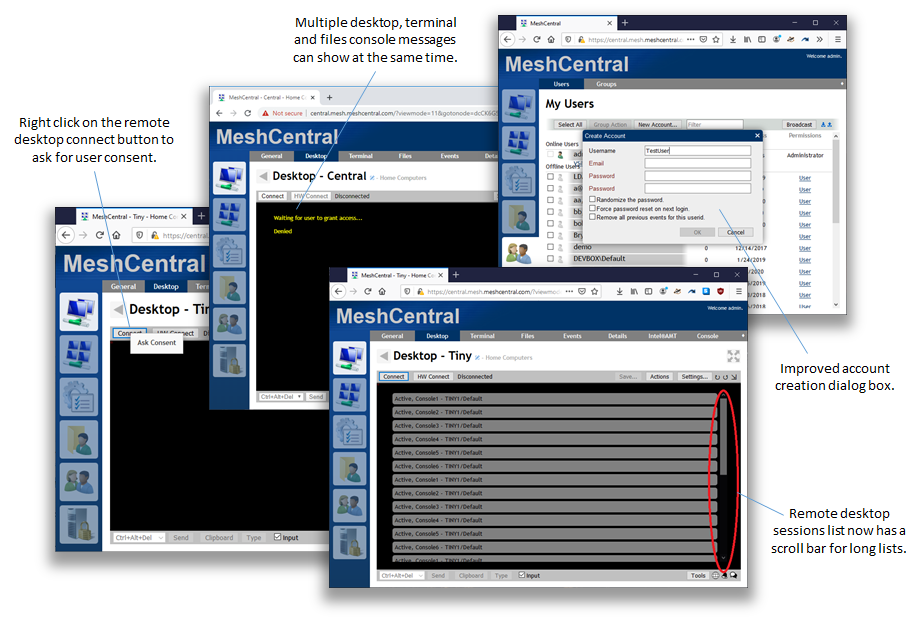Click Email field in Create Account dialog
921x621 pixels.
pyautogui.click(x=697, y=163)
